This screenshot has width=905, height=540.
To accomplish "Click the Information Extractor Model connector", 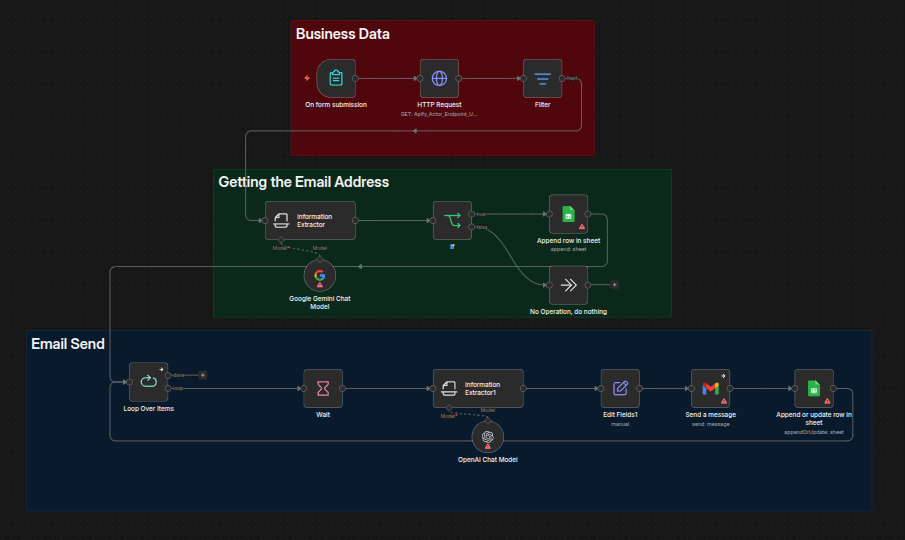I will (281, 240).
